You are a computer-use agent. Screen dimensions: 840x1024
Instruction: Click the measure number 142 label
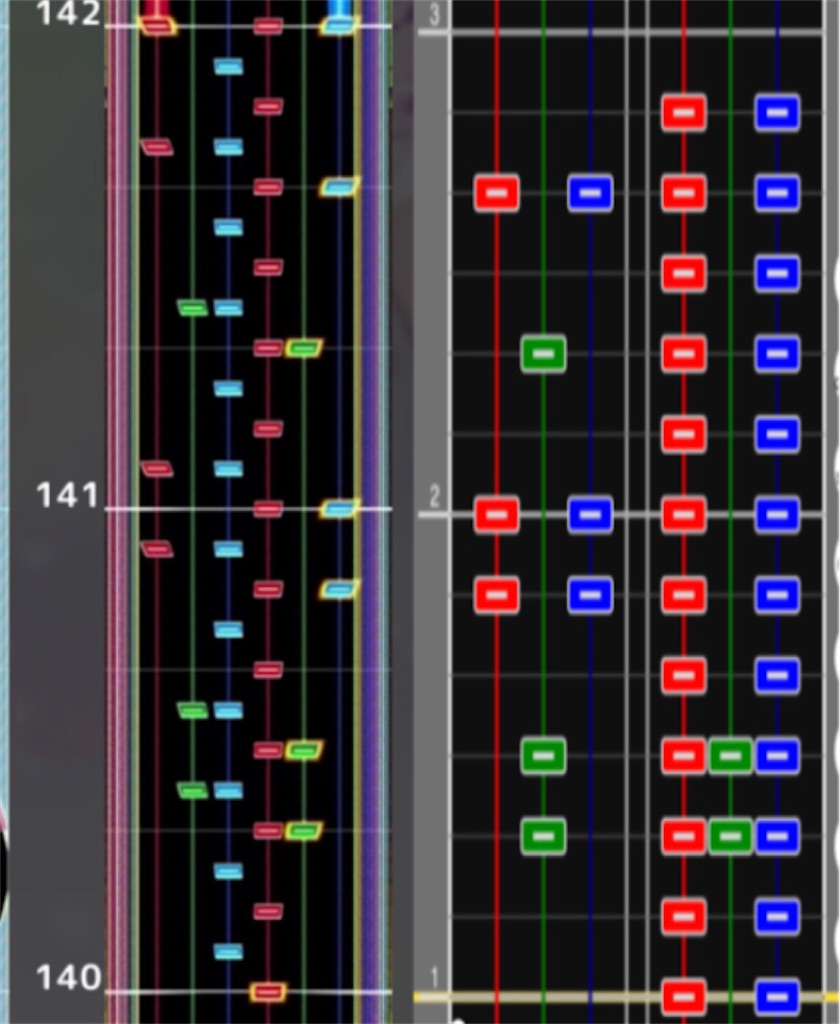click(x=69, y=13)
